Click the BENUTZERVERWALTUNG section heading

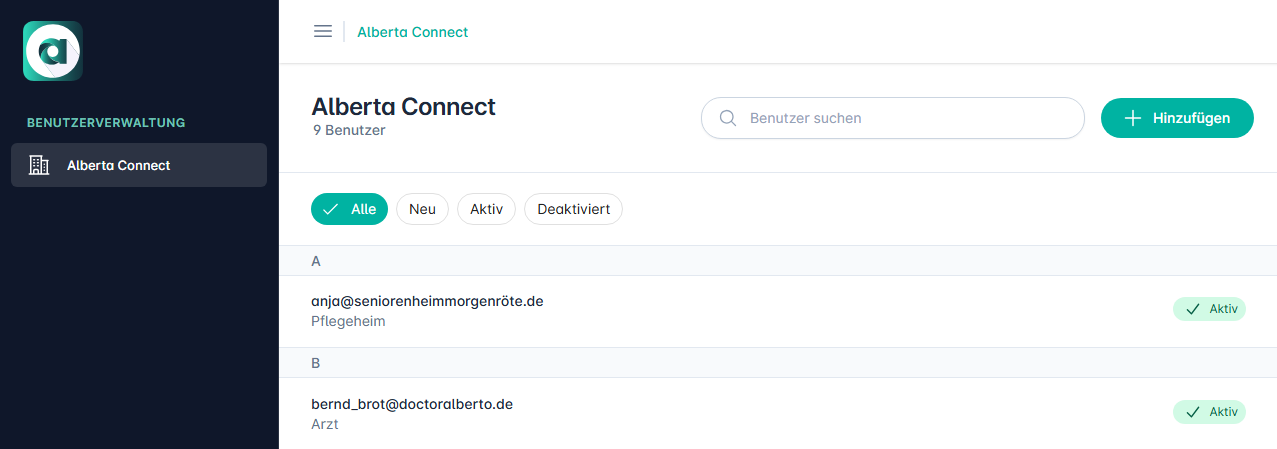(106, 123)
